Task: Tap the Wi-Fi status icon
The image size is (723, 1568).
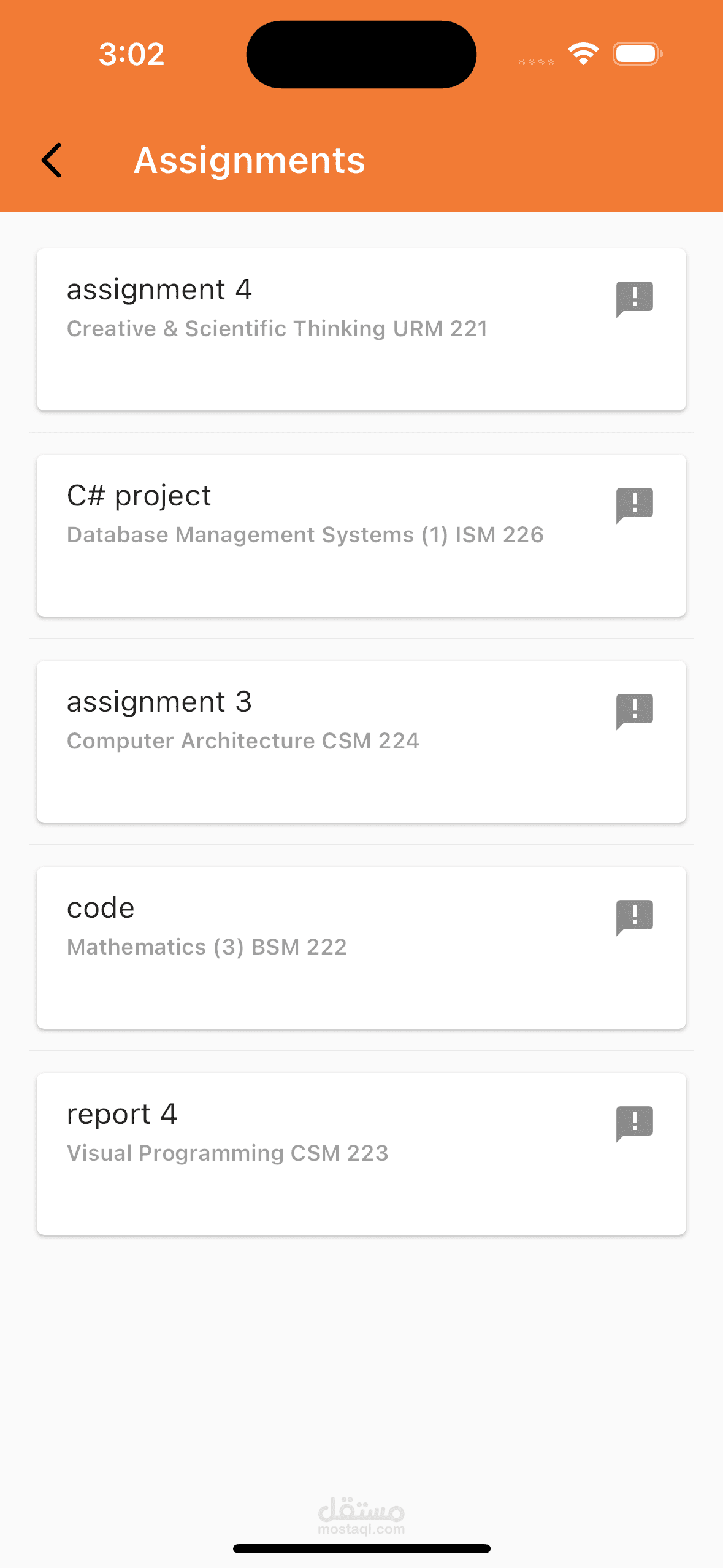Action: pos(583,54)
